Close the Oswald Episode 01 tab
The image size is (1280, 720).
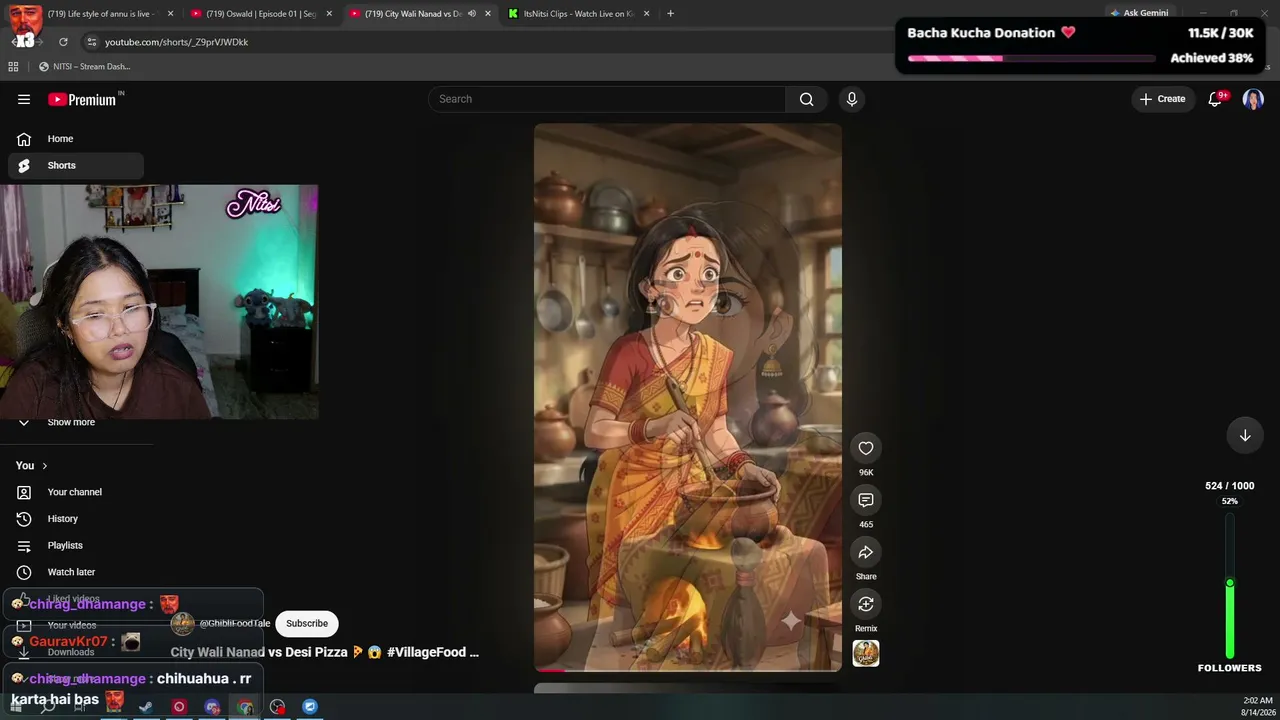[x=329, y=14]
